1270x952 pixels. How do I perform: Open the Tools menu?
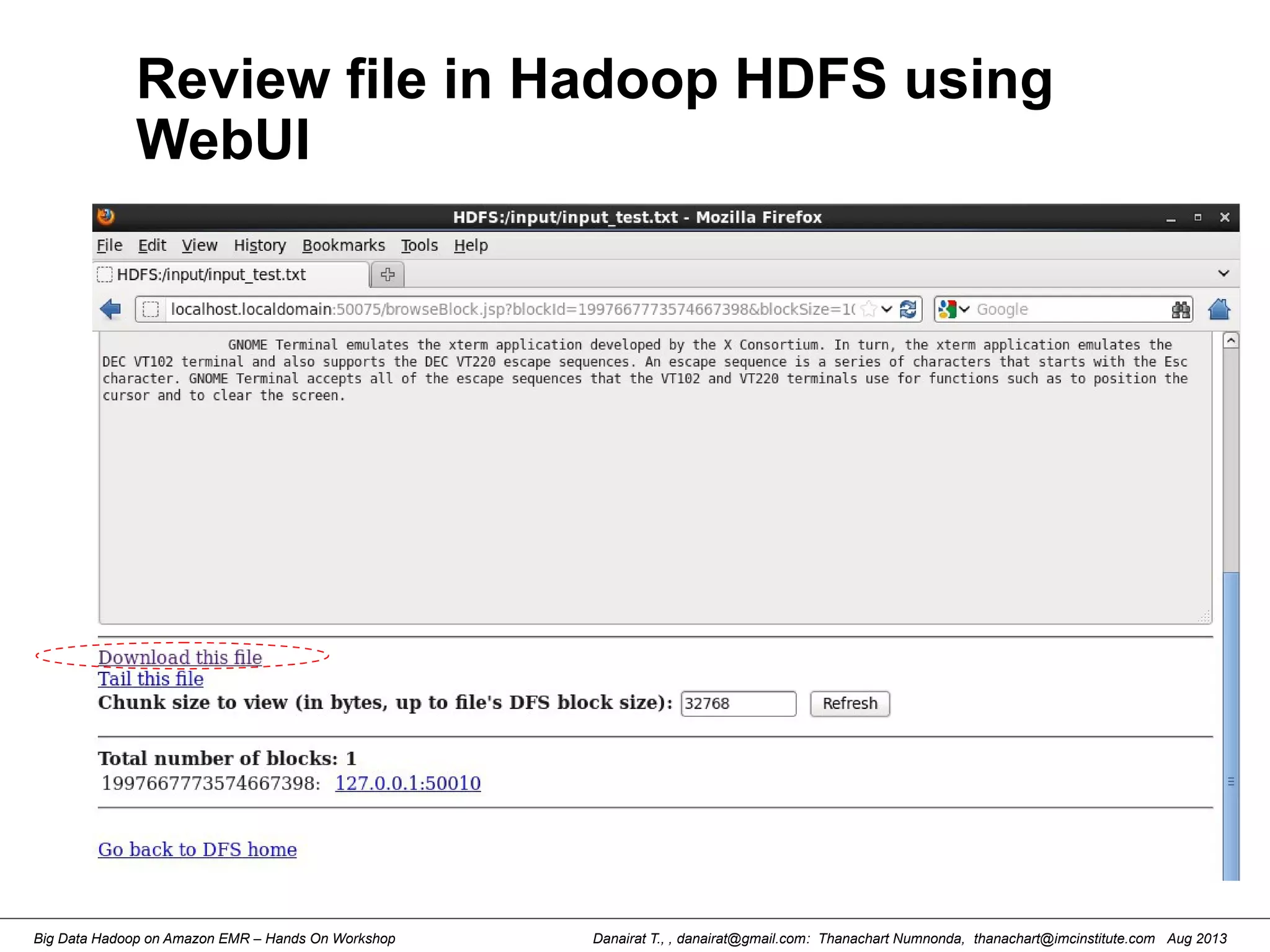click(x=419, y=245)
